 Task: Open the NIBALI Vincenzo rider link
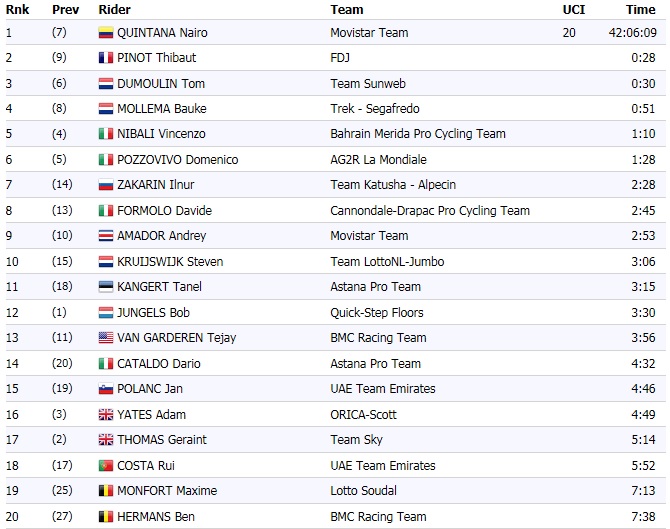pos(161,134)
